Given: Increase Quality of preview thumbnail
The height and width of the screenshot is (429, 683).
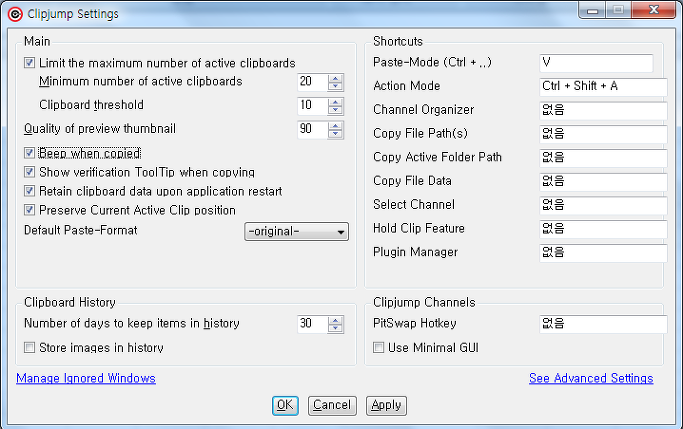Looking at the screenshot, I should (x=335, y=126).
